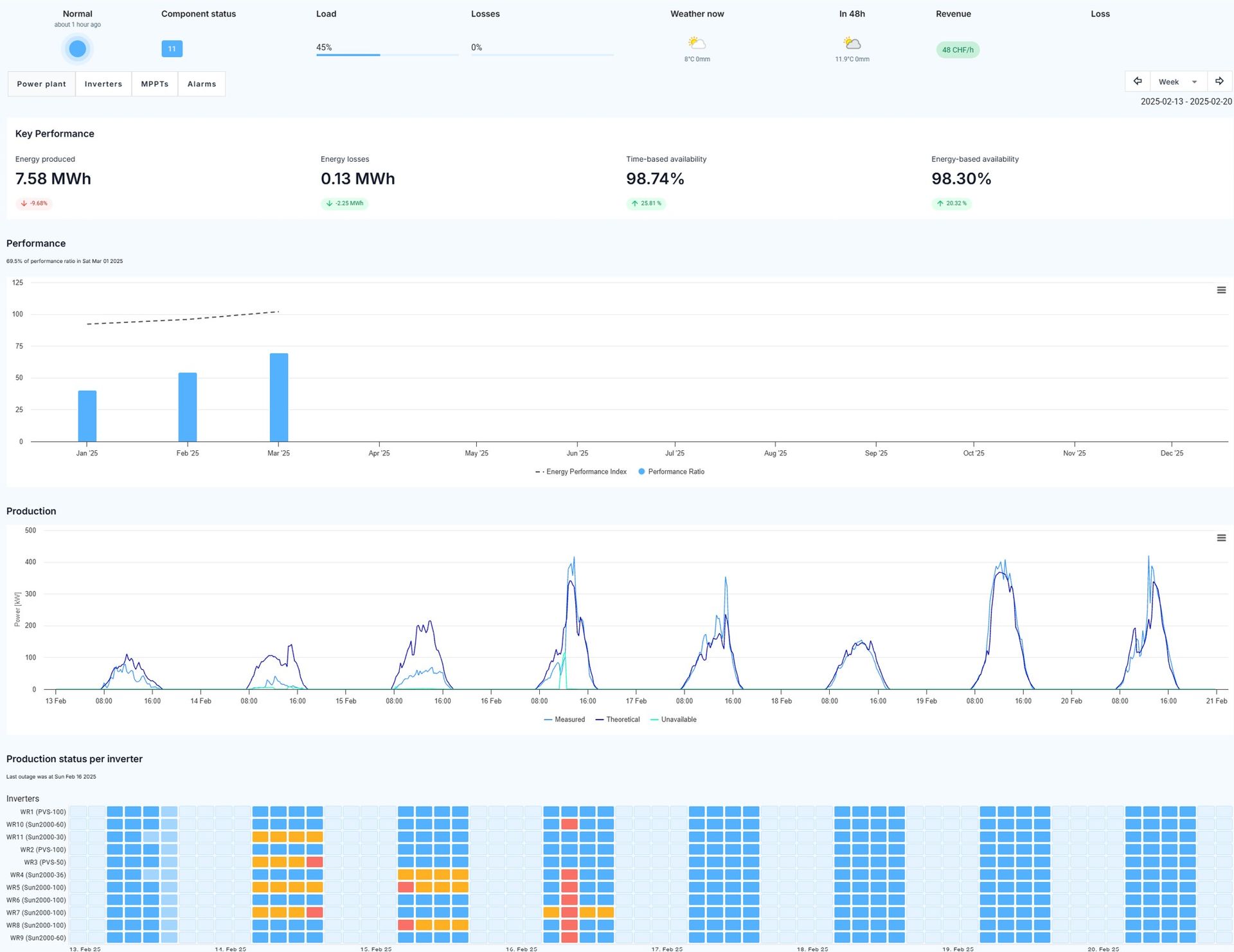Click the component status badge 11

pyautogui.click(x=172, y=49)
